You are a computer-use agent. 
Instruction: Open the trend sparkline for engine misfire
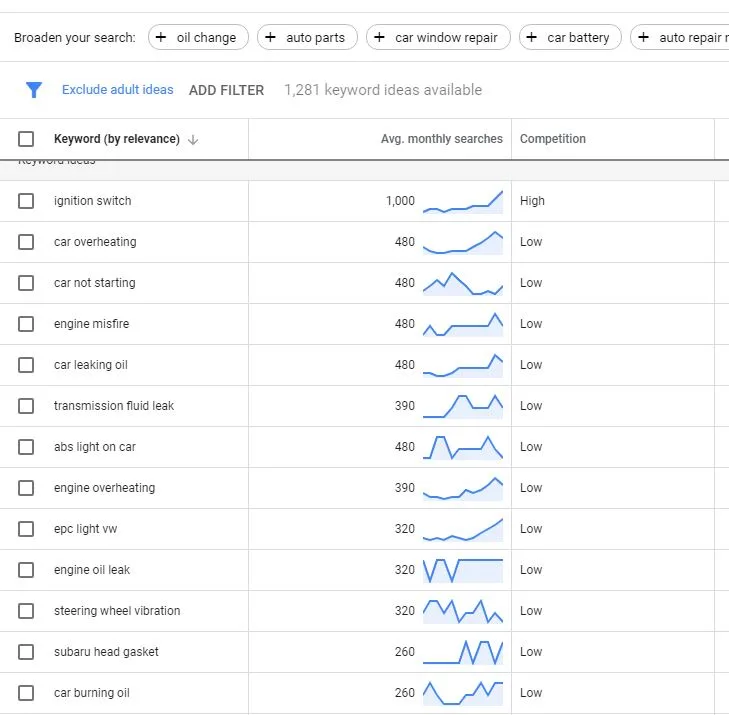pyautogui.click(x=463, y=324)
